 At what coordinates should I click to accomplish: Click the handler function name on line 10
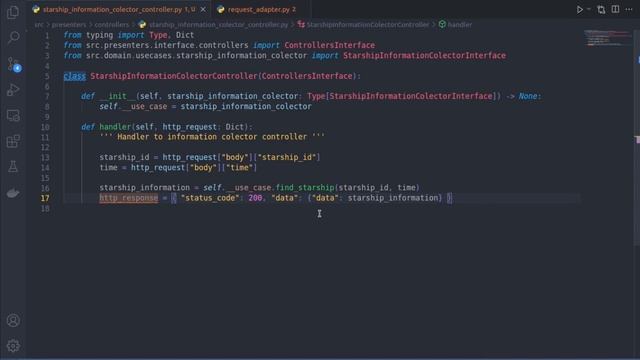pos(115,127)
